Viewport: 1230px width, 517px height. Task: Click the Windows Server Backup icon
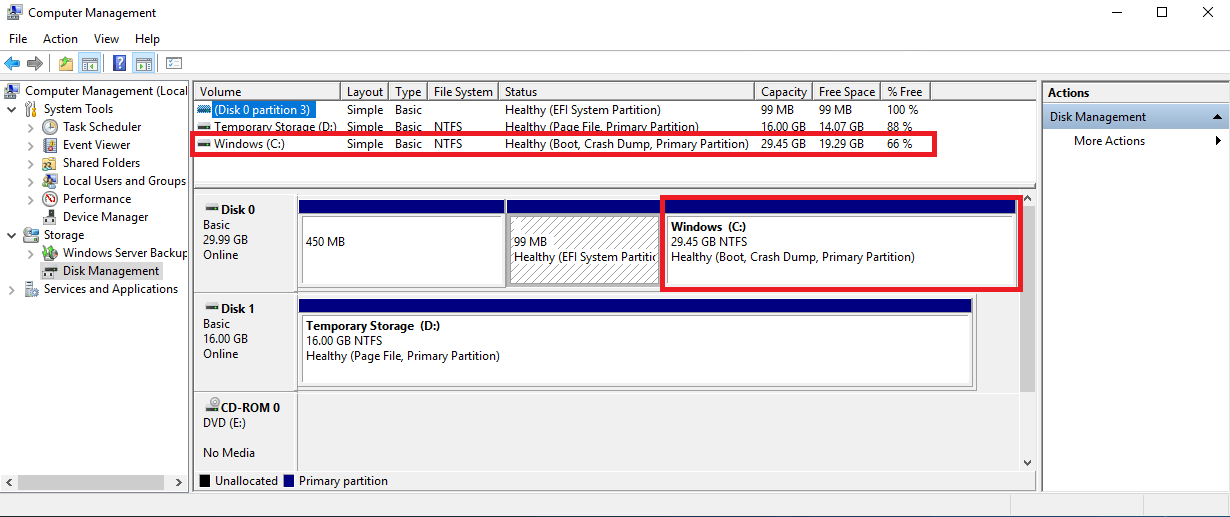pyautogui.click(x=50, y=253)
